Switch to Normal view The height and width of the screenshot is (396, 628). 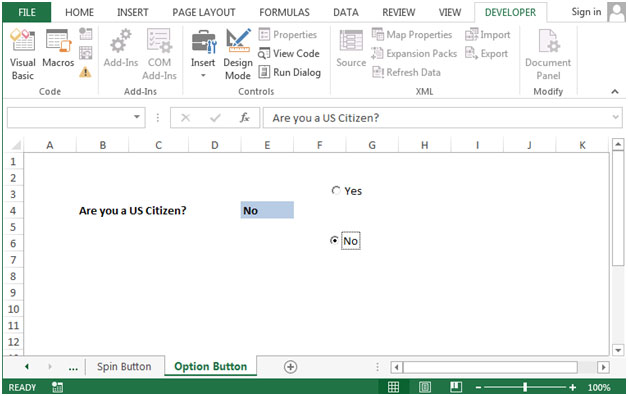394,387
